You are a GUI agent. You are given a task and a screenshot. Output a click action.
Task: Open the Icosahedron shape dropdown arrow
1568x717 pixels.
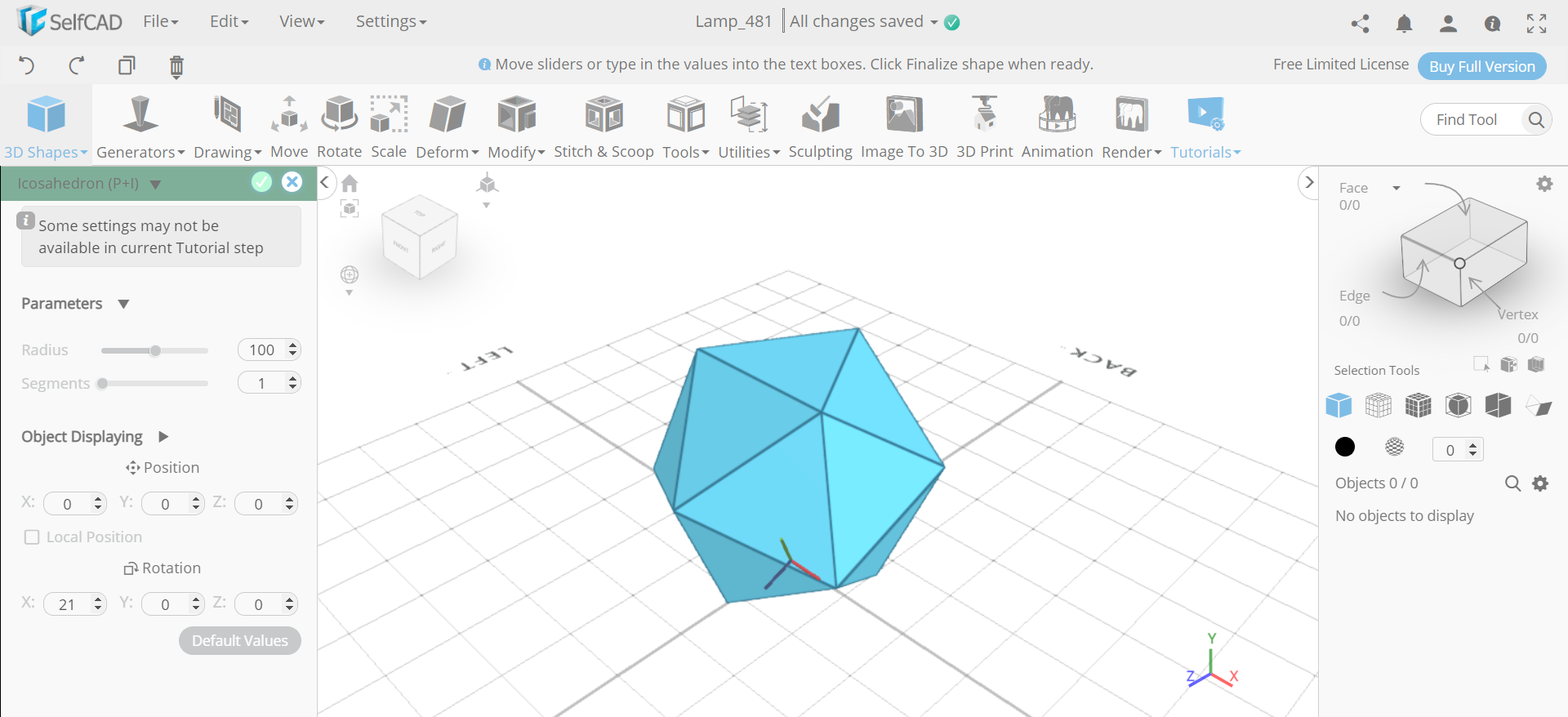coord(155,184)
